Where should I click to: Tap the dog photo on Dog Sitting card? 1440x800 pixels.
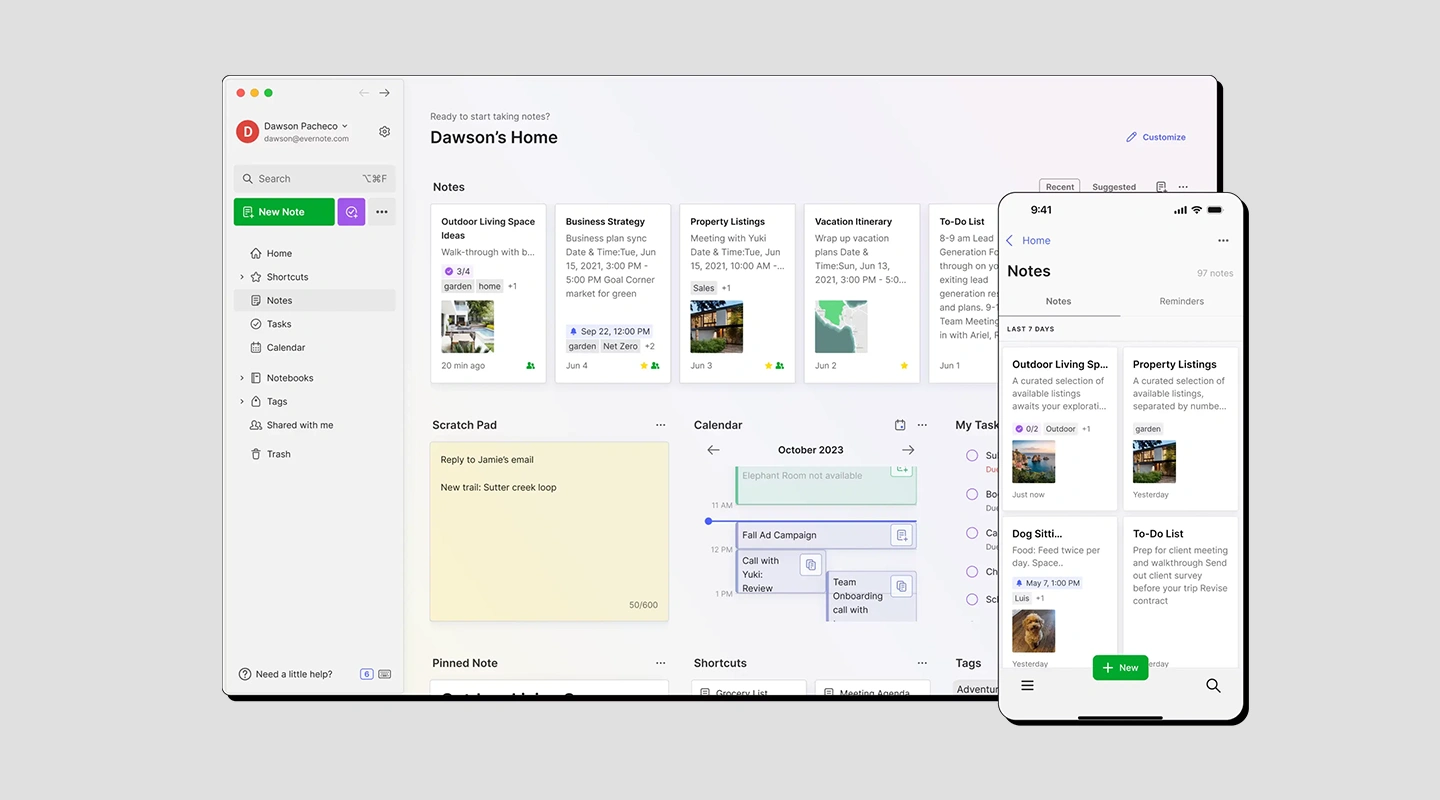click(x=1033, y=631)
